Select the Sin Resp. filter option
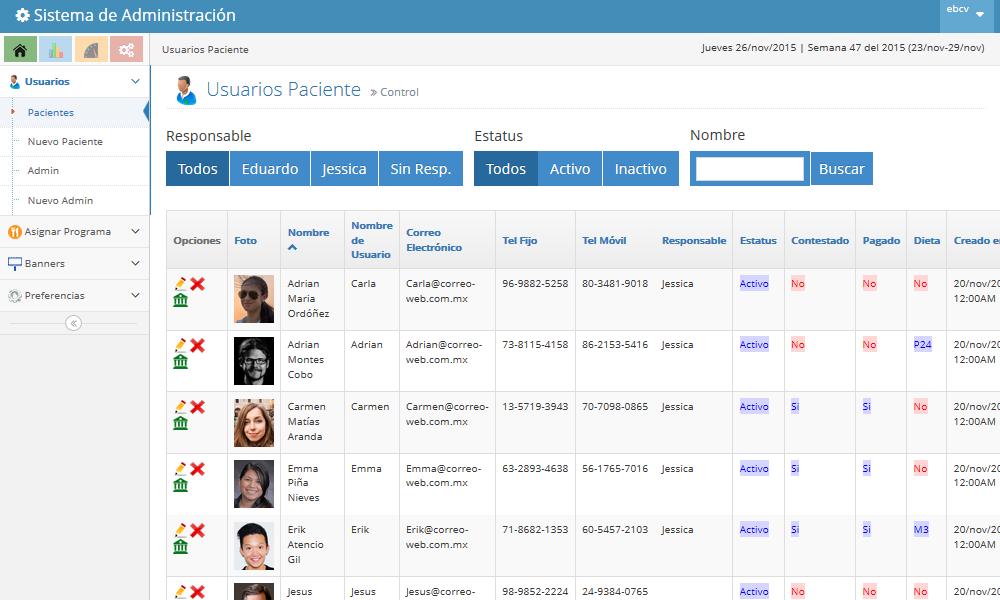 pos(420,169)
